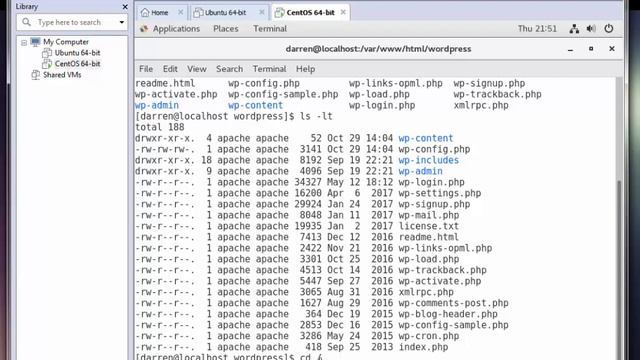Click wp-config-sample.php in the top listing
This screenshot has width=640, height=360.
tap(283, 94)
